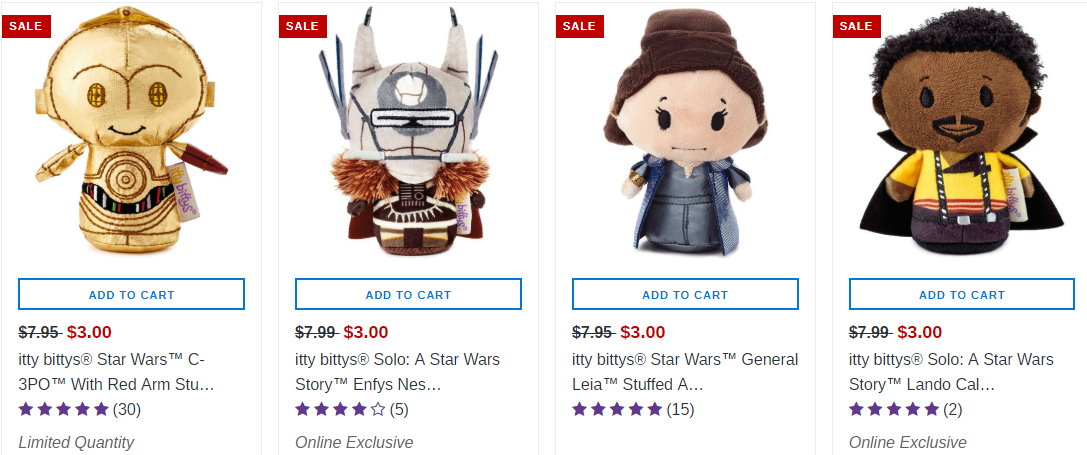The height and width of the screenshot is (455, 1087).
Task: Open the C-3PO star rating with 30 reviews
Action: pos(79,409)
